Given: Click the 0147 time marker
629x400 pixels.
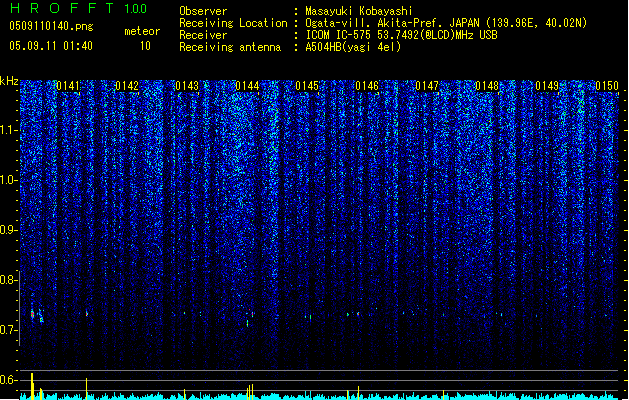Looking at the screenshot, I should point(427,86).
